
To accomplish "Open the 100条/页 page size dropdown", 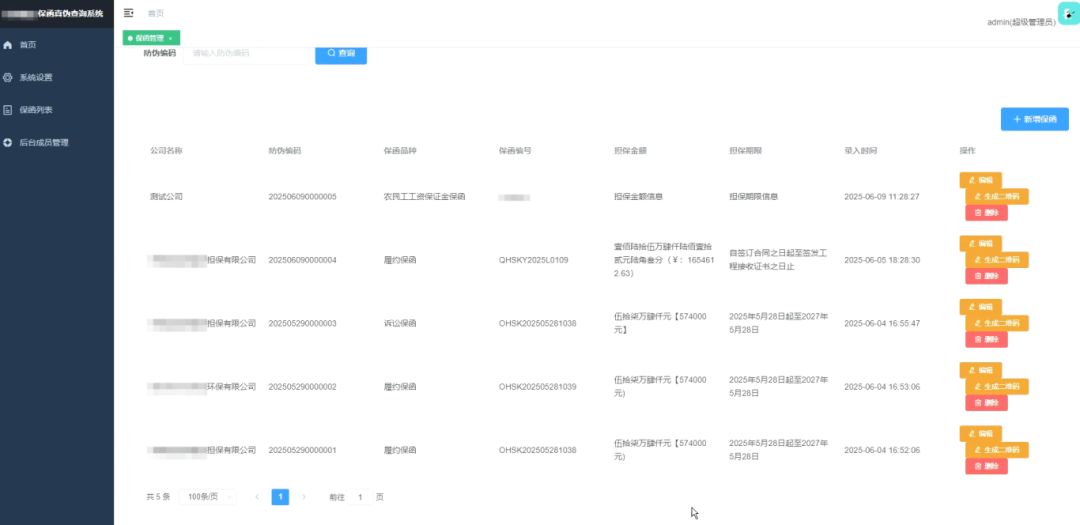I will pos(207,497).
